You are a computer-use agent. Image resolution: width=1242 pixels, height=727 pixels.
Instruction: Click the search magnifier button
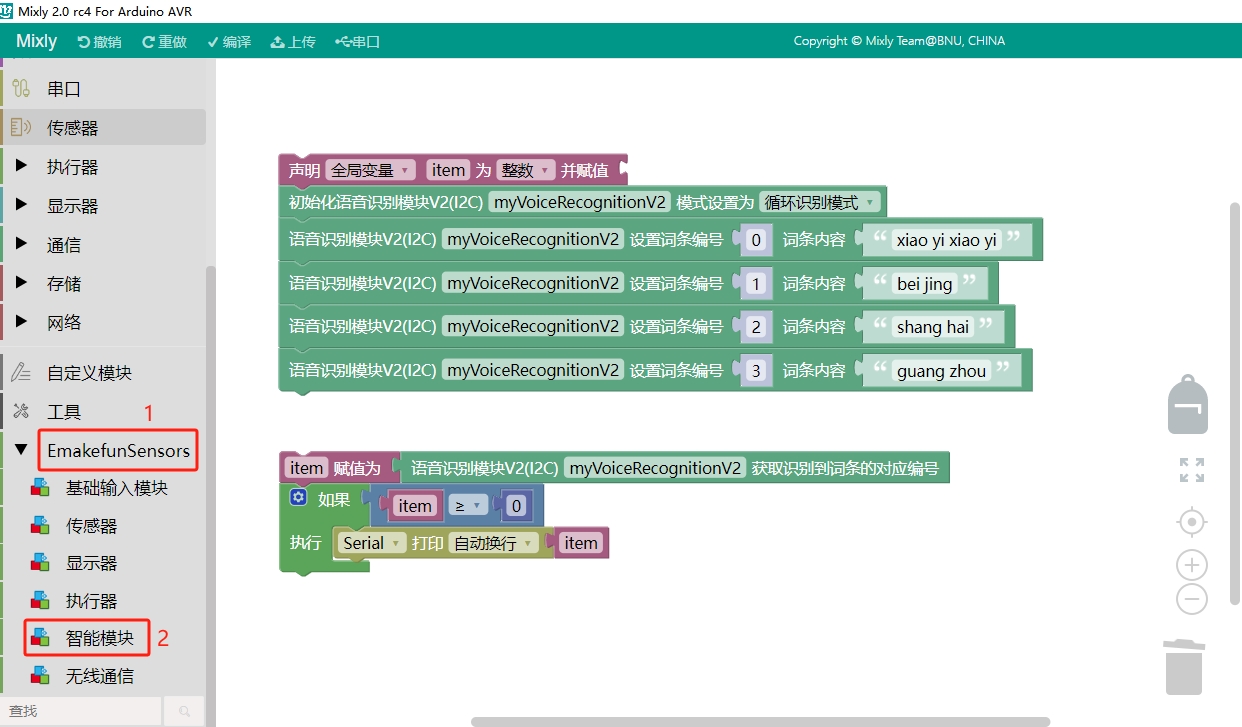pyautogui.click(x=184, y=711)
